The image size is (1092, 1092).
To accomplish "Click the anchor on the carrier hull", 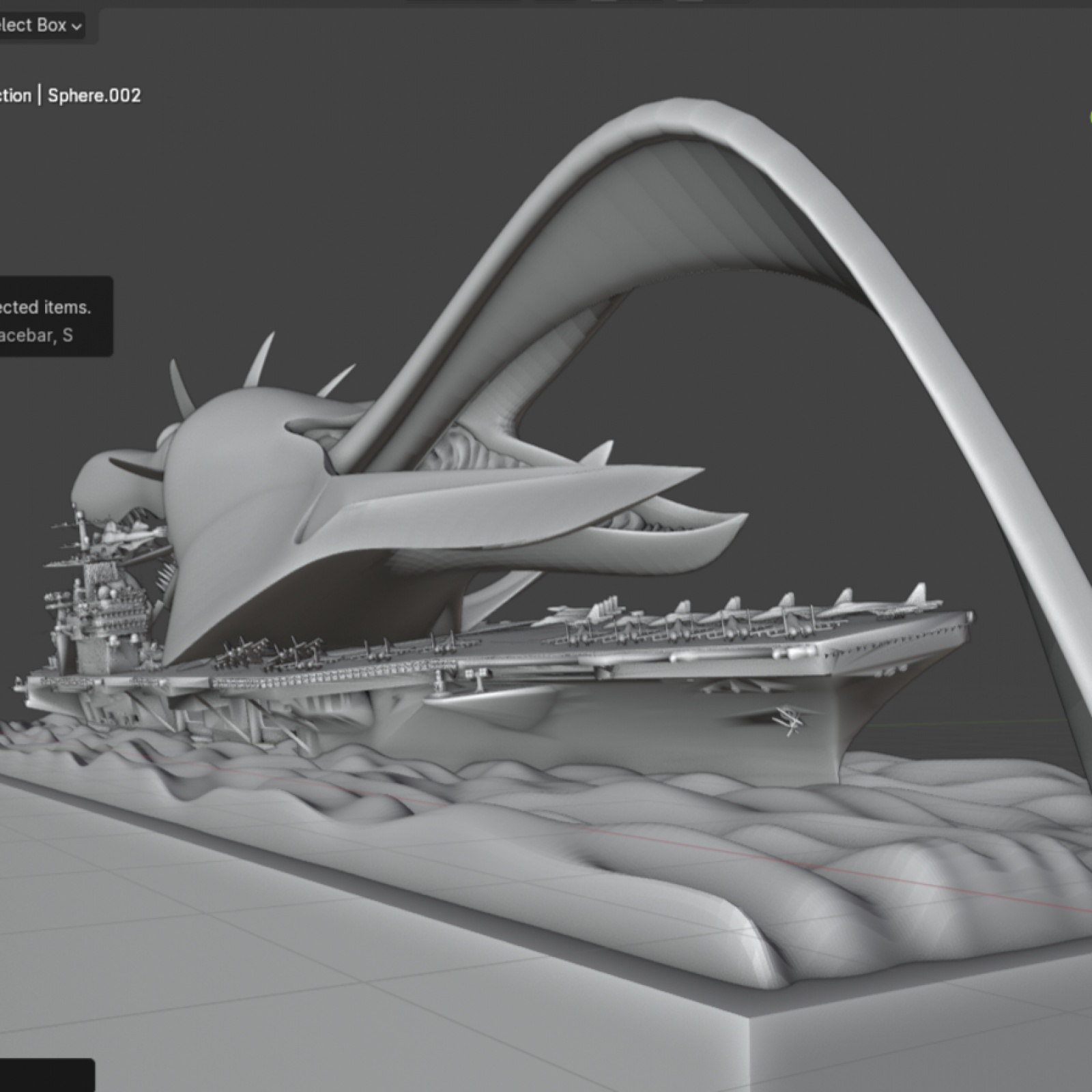I will pyautogui.click(x=788, y=720).
